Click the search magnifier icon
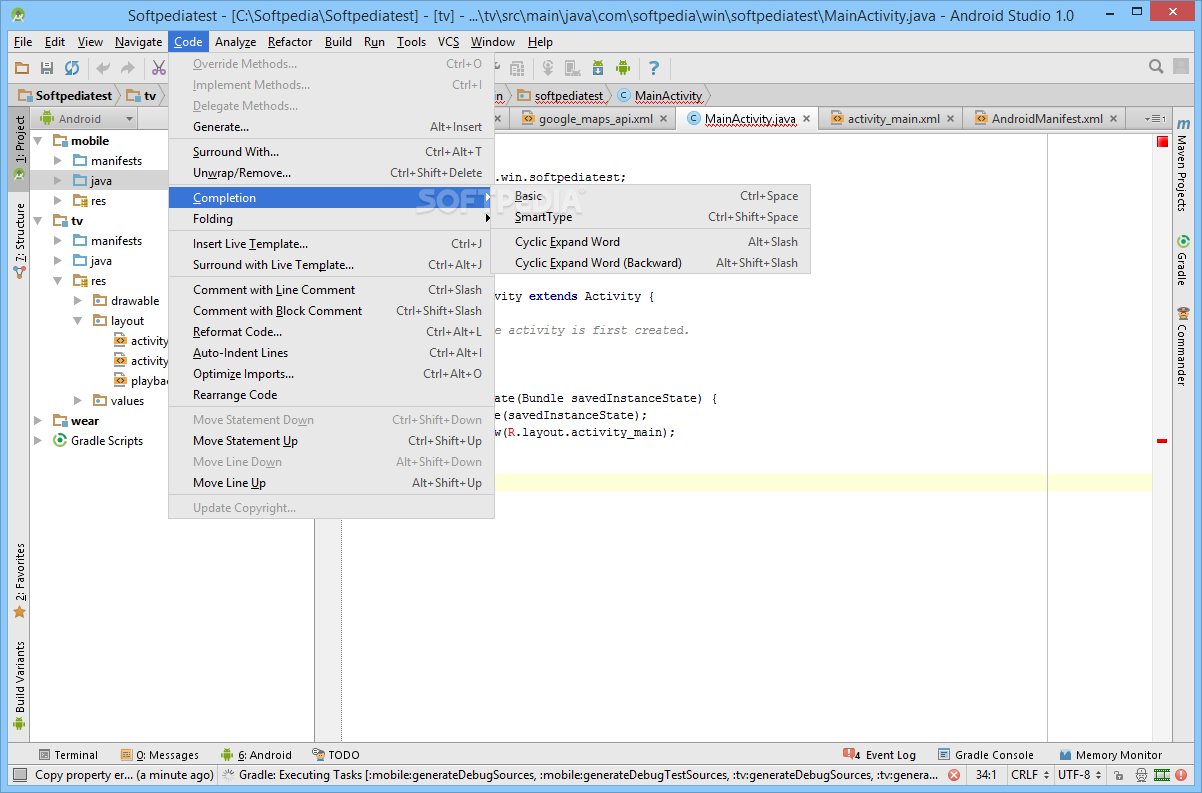 click(1156, 67)
